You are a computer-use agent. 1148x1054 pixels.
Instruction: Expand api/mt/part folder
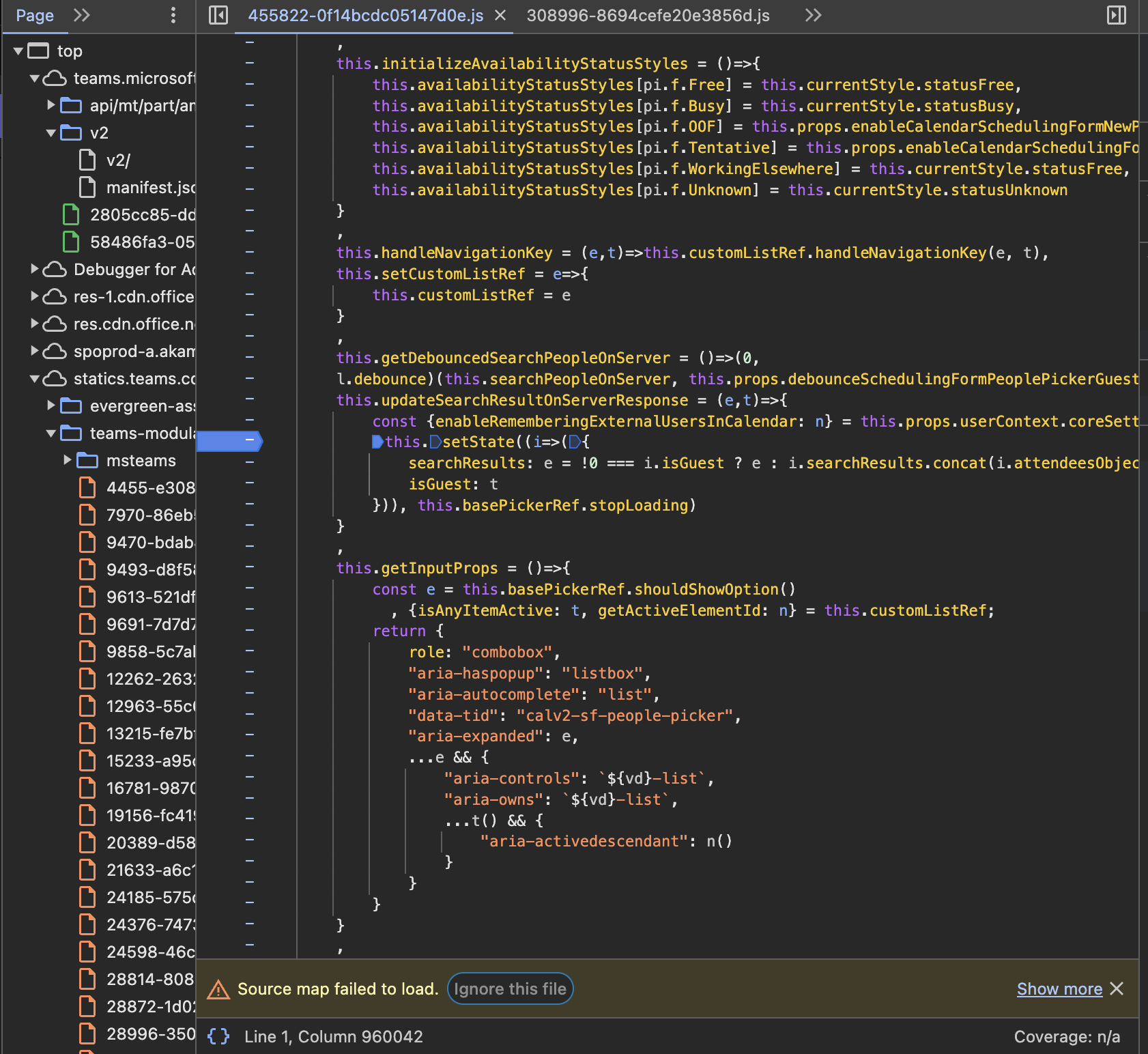[51, 105]
